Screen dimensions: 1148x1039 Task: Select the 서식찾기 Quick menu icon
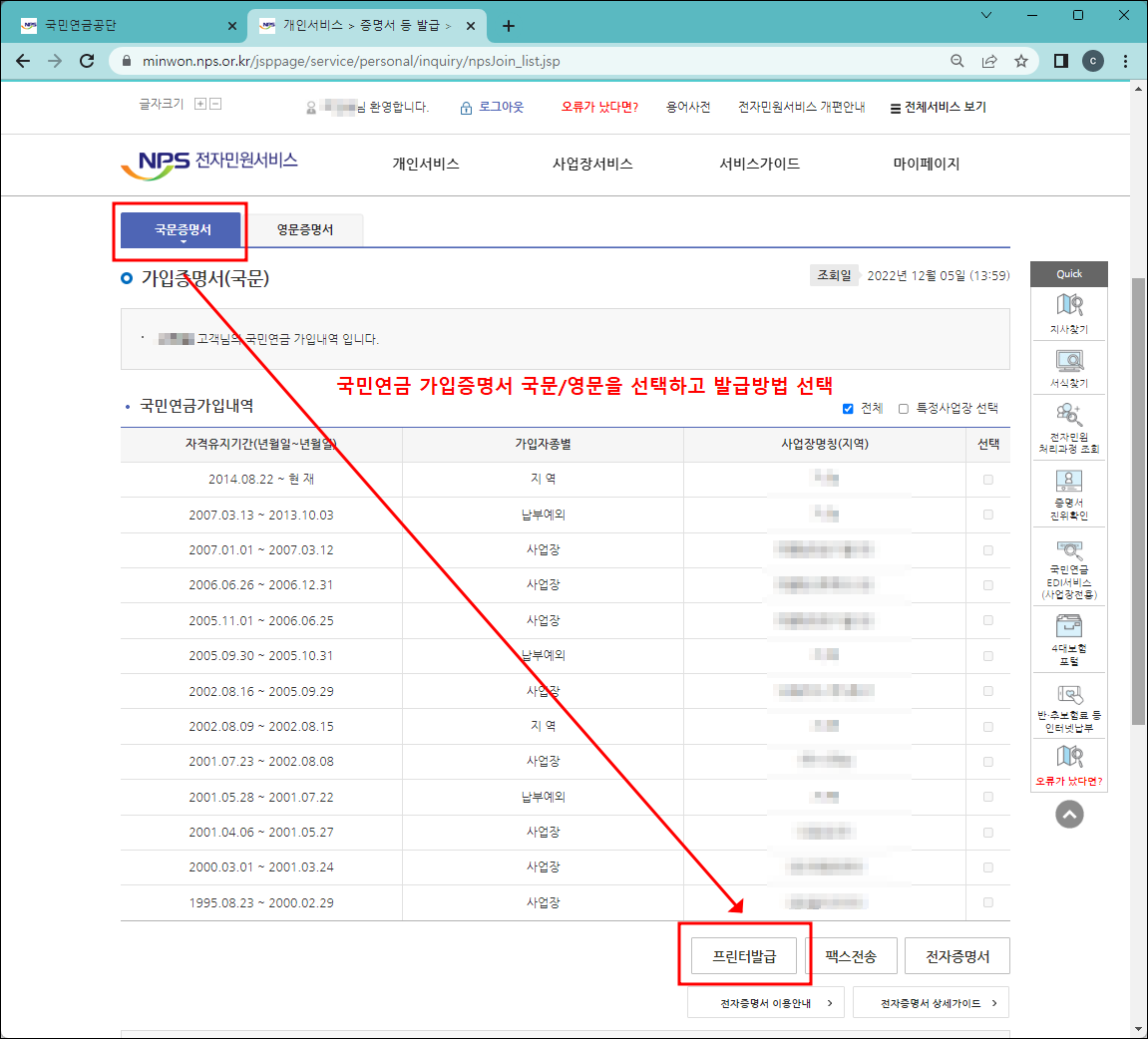pyautogui.click(x=1068, y=370)
